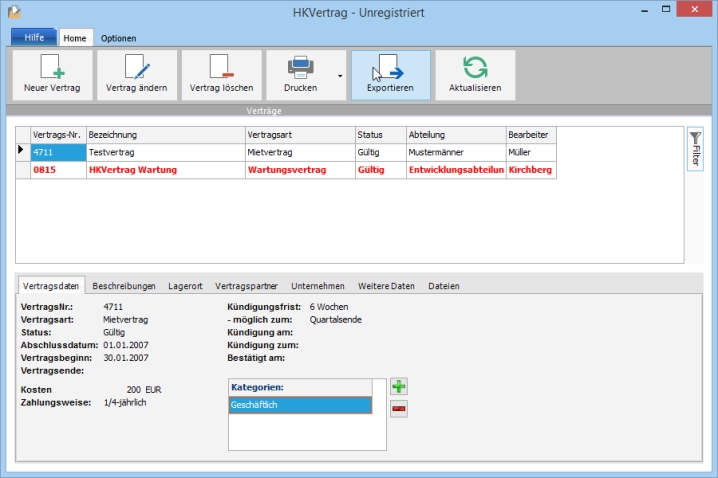Open the Drucken dropdown arrow
Viewport: 718px width, 478px height.
click(x=340, y=75)
